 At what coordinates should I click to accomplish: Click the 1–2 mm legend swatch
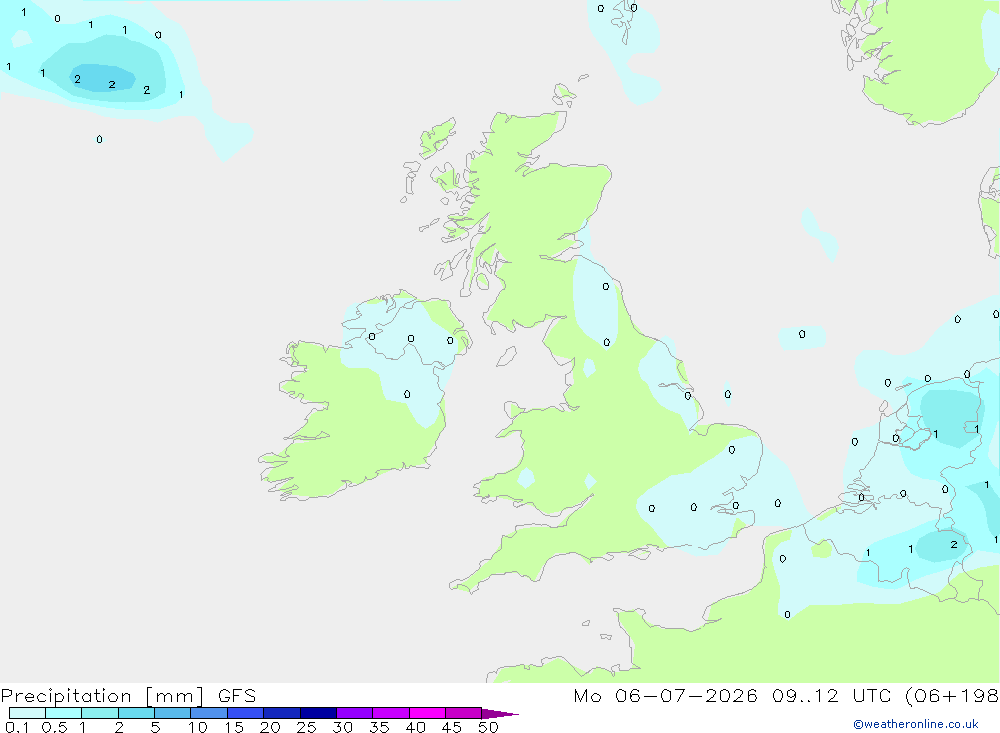tap(100, 713)
